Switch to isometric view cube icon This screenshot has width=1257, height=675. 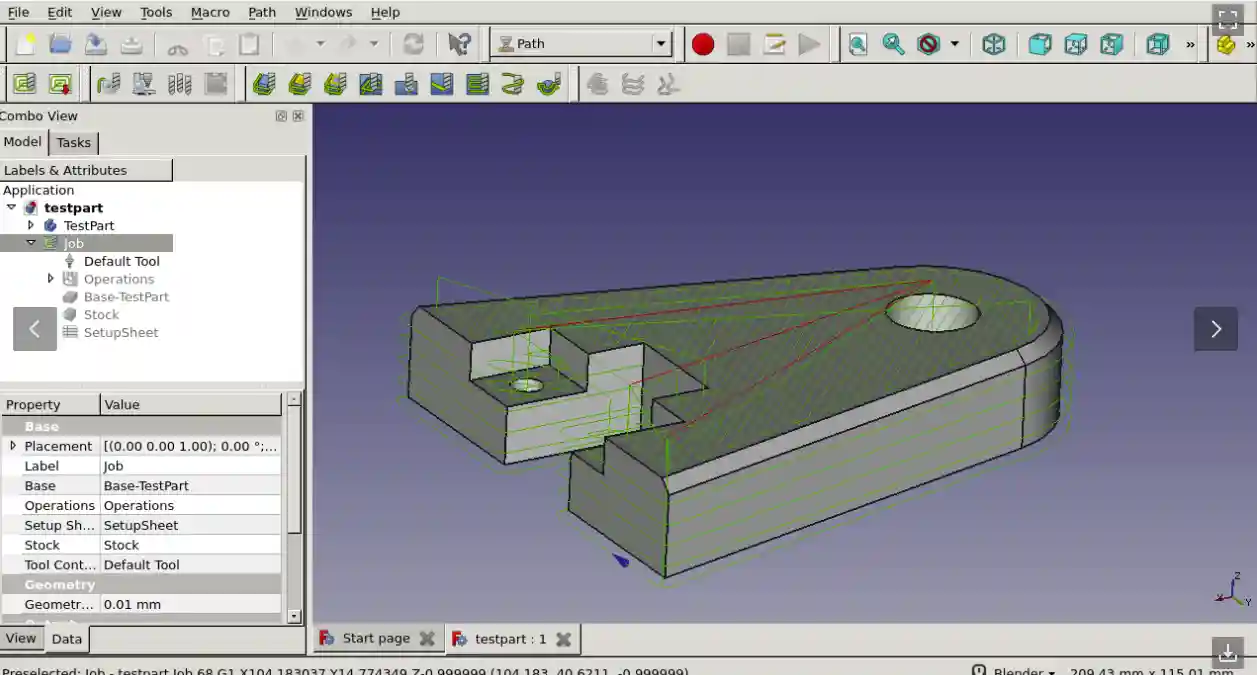[x=993, y=44]
